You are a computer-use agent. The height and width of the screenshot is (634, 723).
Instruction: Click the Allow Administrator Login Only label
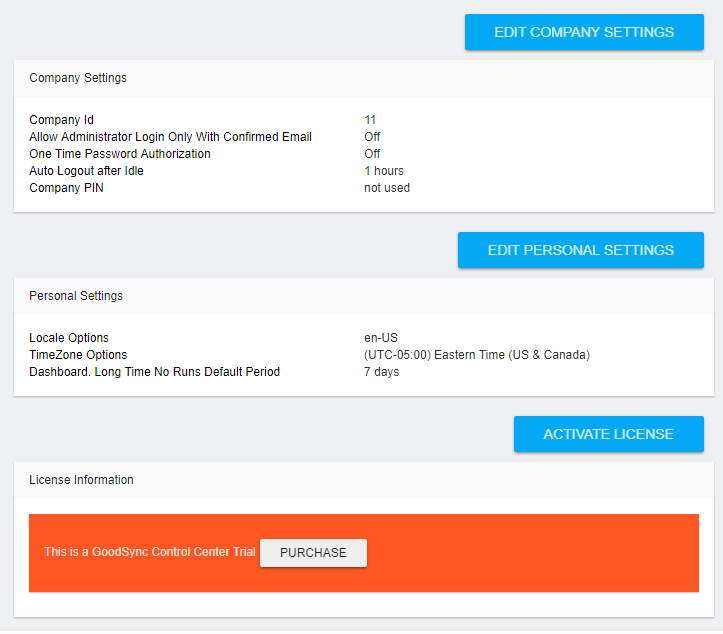pos(170,137)
